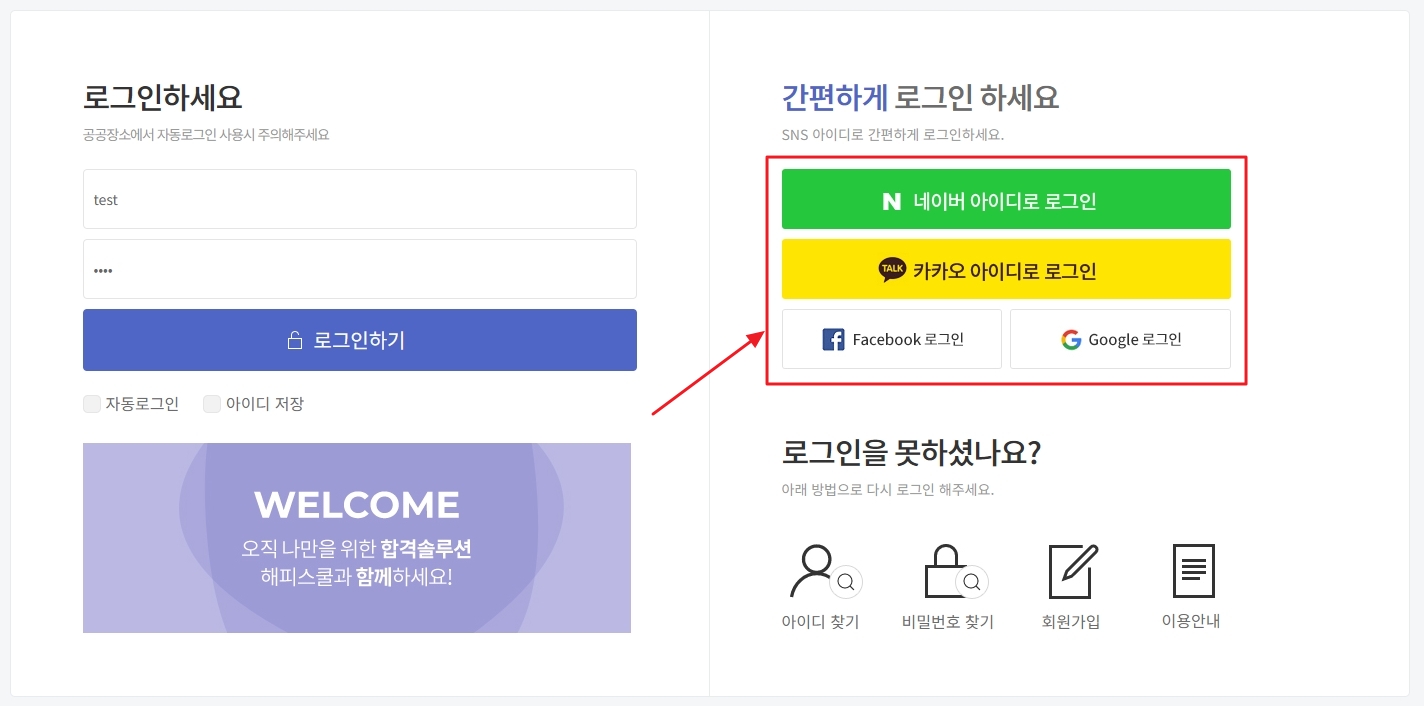Open 이용안내 document icon
The height and width of the screenshot is (706, 1424).
(1193, 571)
